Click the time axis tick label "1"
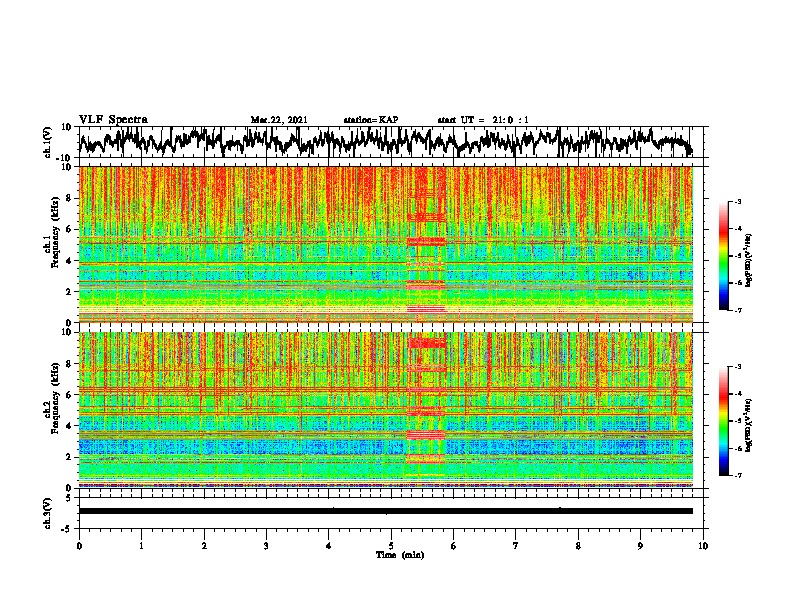 pyautogui.click(x=142, y=546)
